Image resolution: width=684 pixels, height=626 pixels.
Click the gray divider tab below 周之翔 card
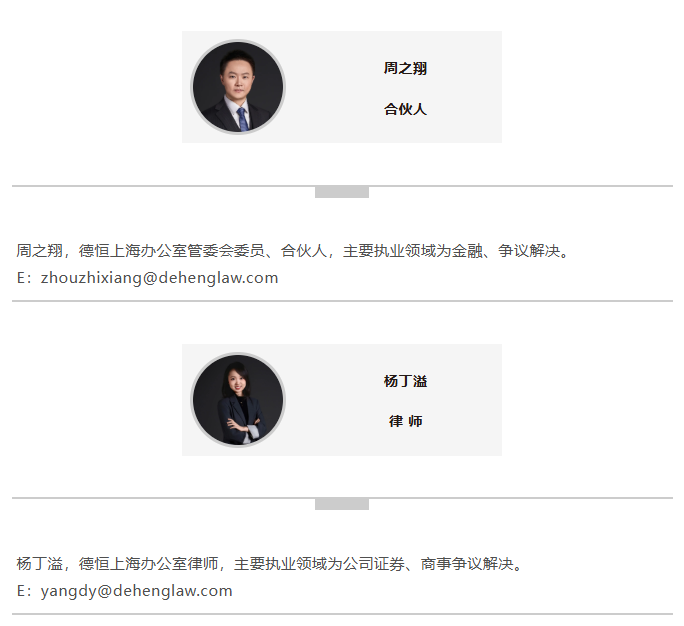342,192
